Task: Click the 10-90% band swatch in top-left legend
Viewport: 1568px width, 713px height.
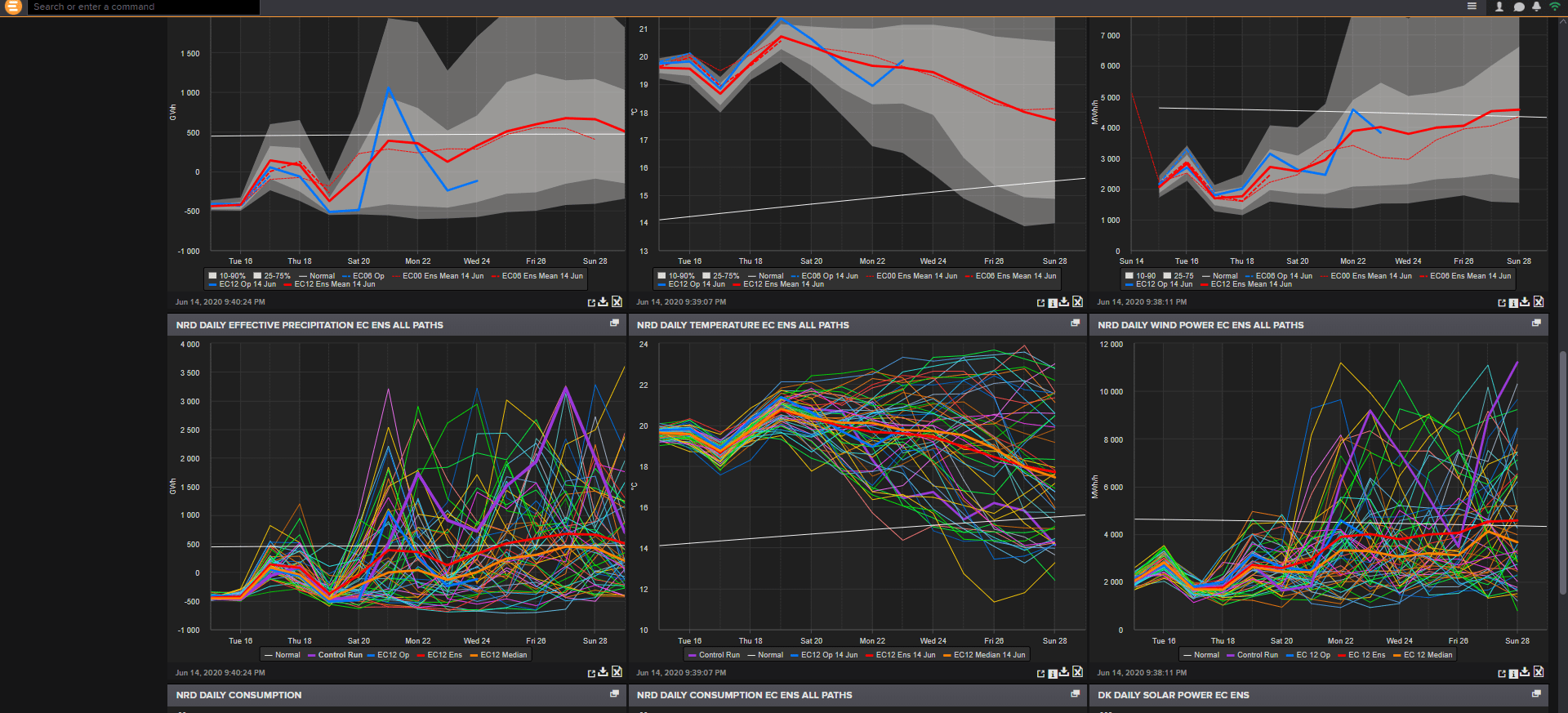Action: tap(213, 276)
